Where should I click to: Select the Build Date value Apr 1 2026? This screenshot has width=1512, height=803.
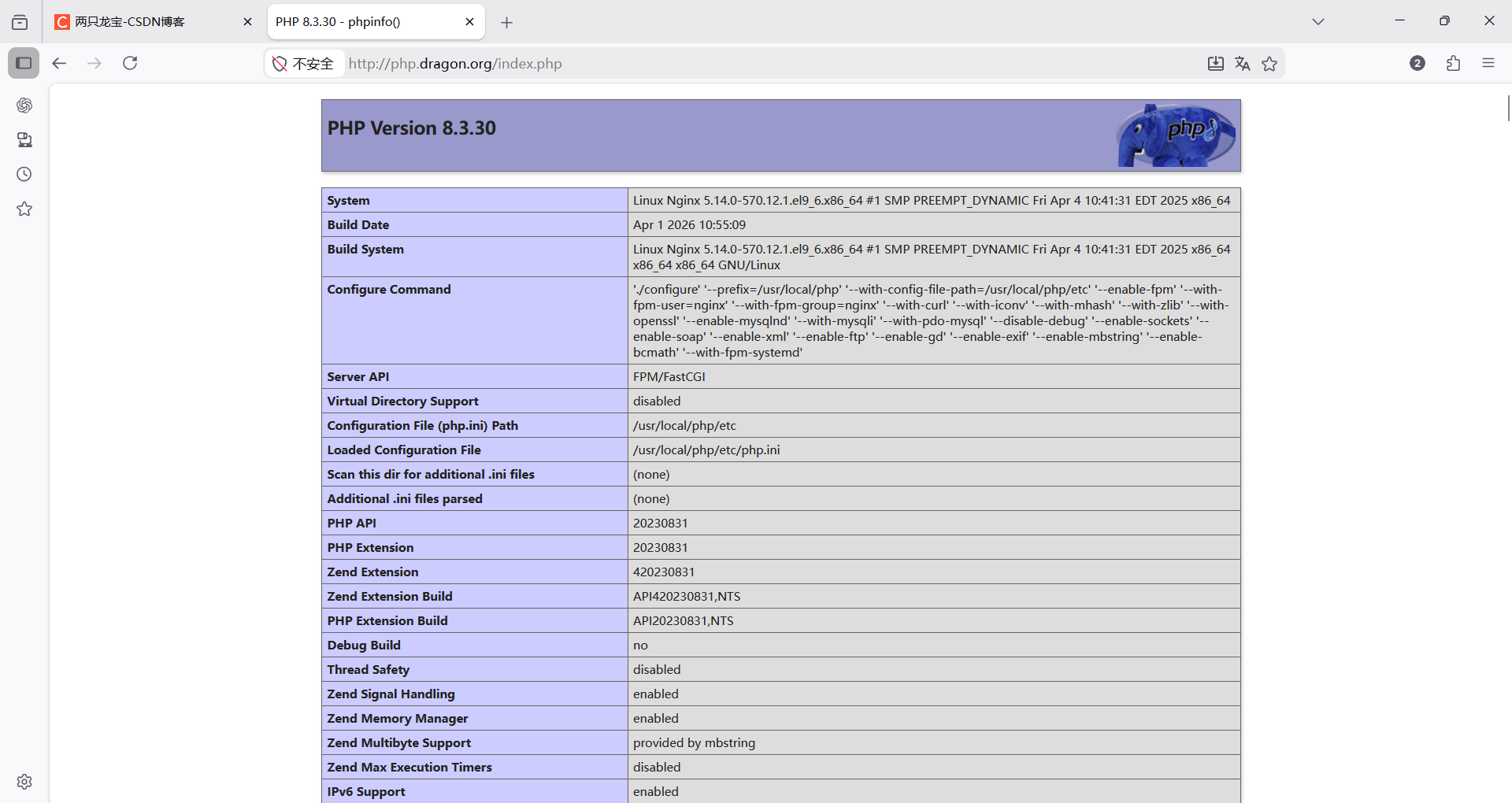[x=689, y=225]
